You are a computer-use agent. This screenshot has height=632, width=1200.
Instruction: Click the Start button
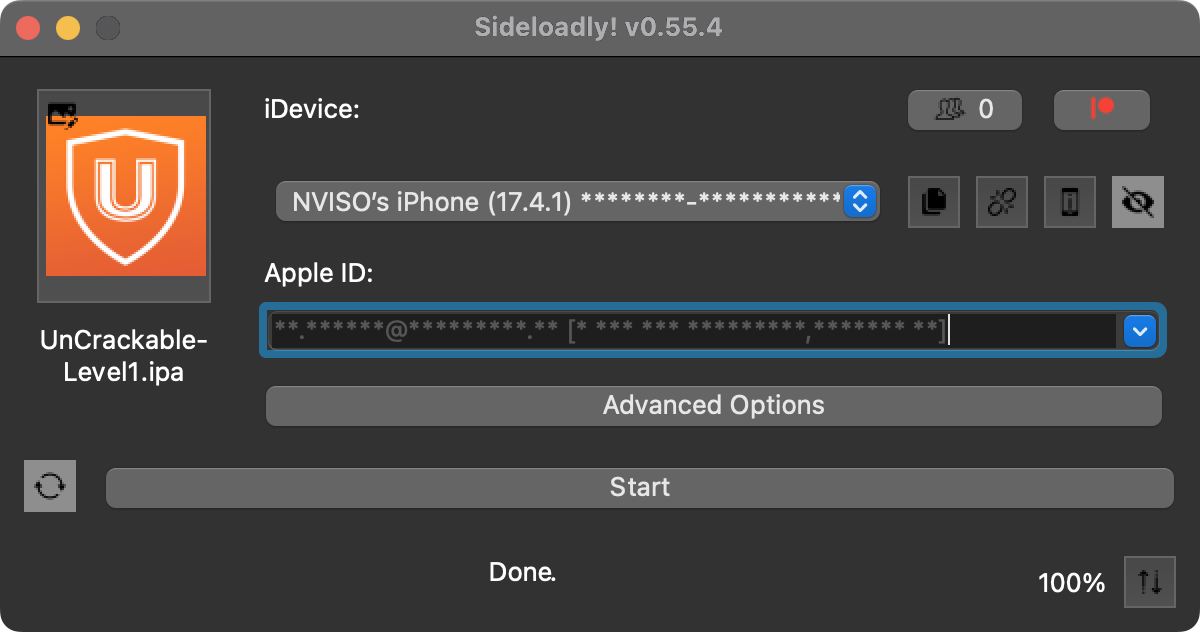pos(640,487)
